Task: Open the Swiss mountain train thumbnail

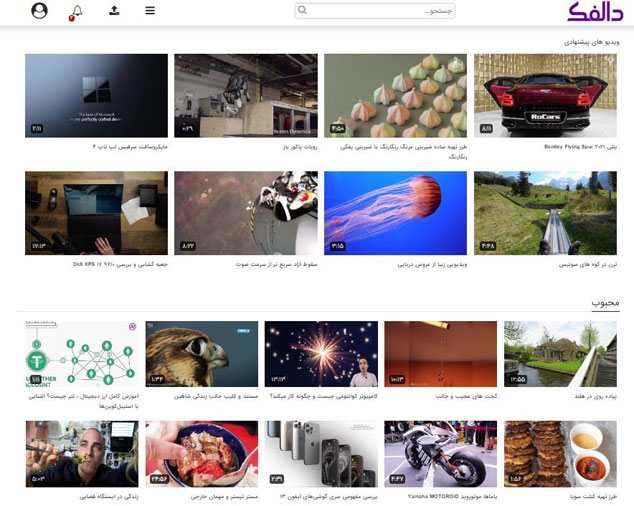Action: [545, 213]
